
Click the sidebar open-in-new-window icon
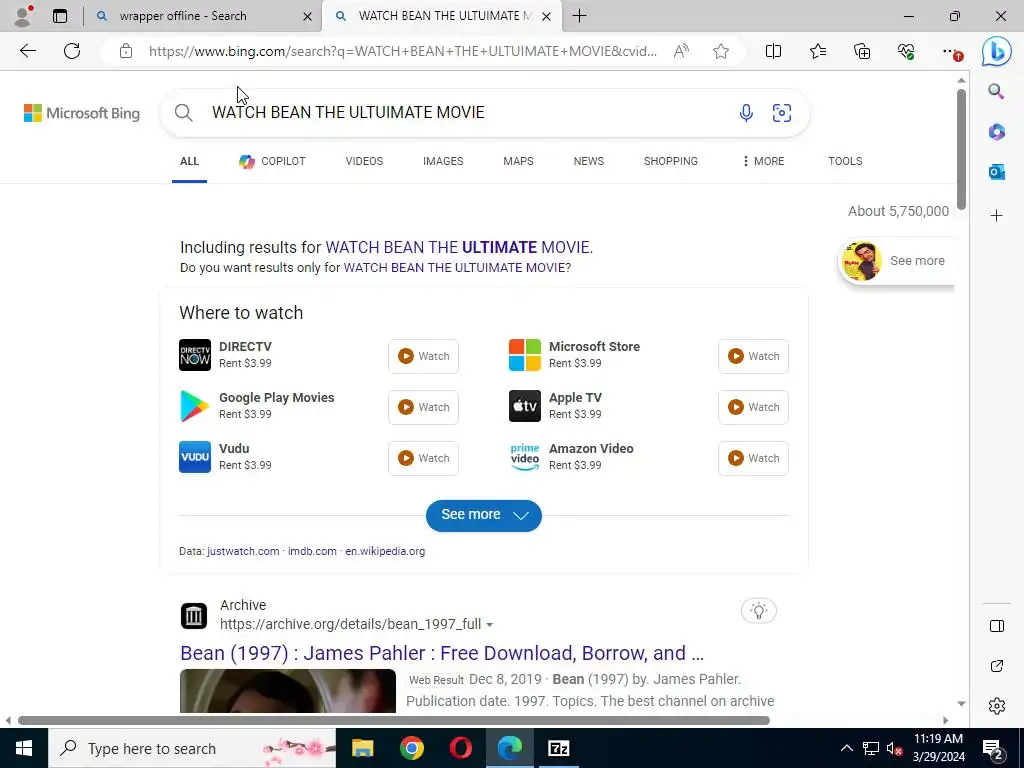[997, 666]
